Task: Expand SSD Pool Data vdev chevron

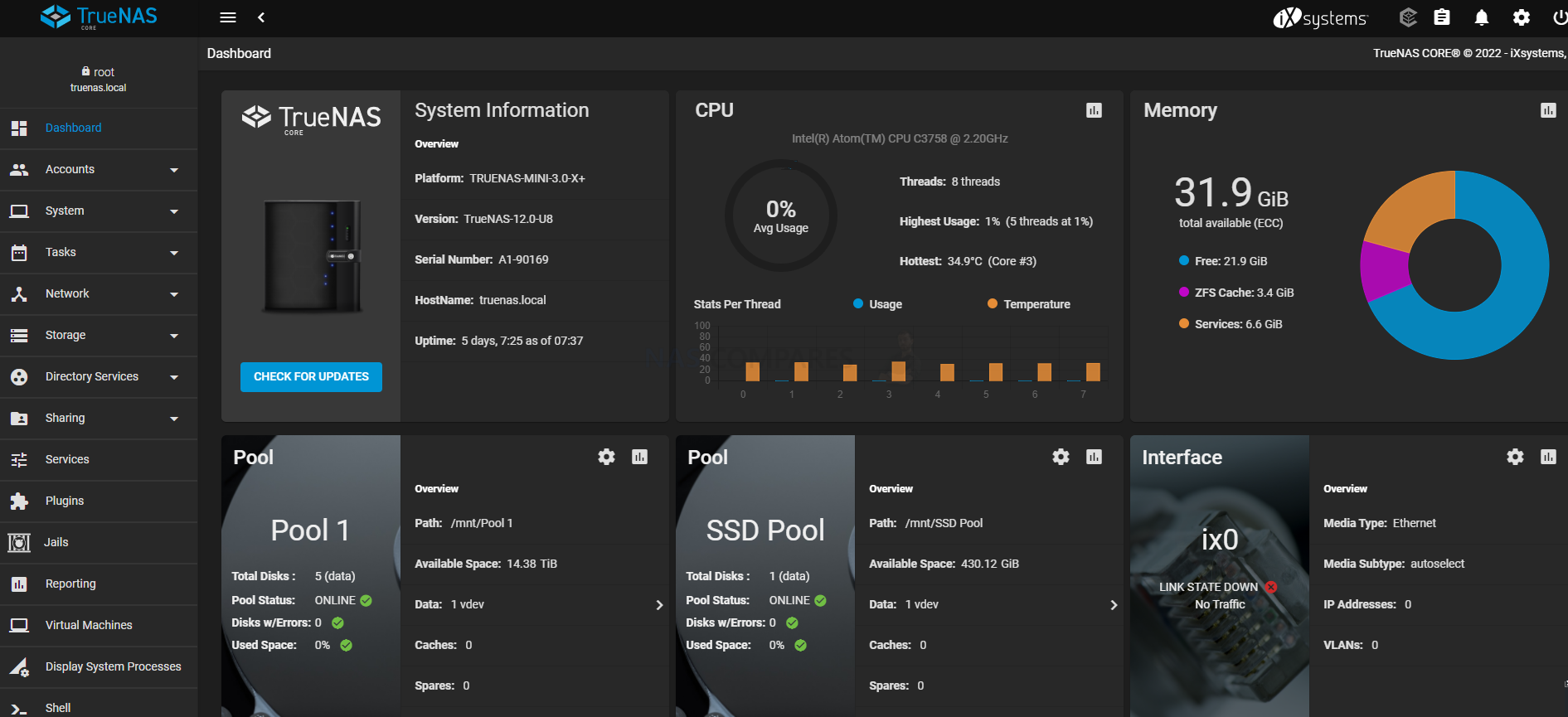Action: (1114, 605)
